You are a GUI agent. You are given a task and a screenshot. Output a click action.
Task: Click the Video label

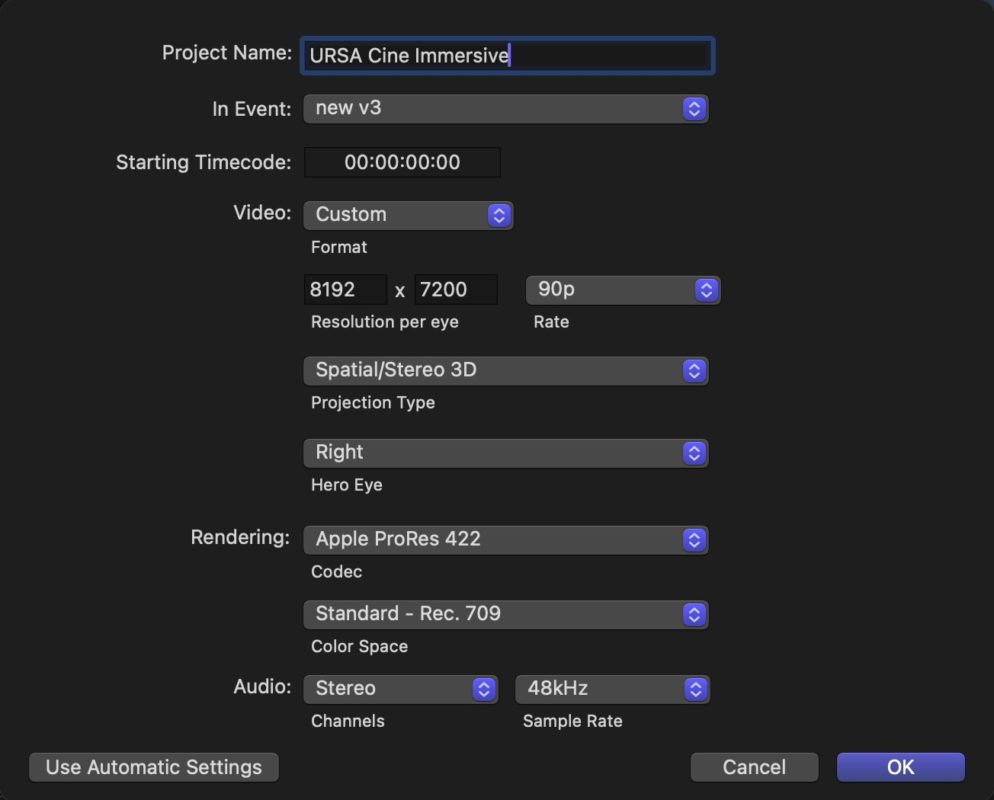coord(262,212)
